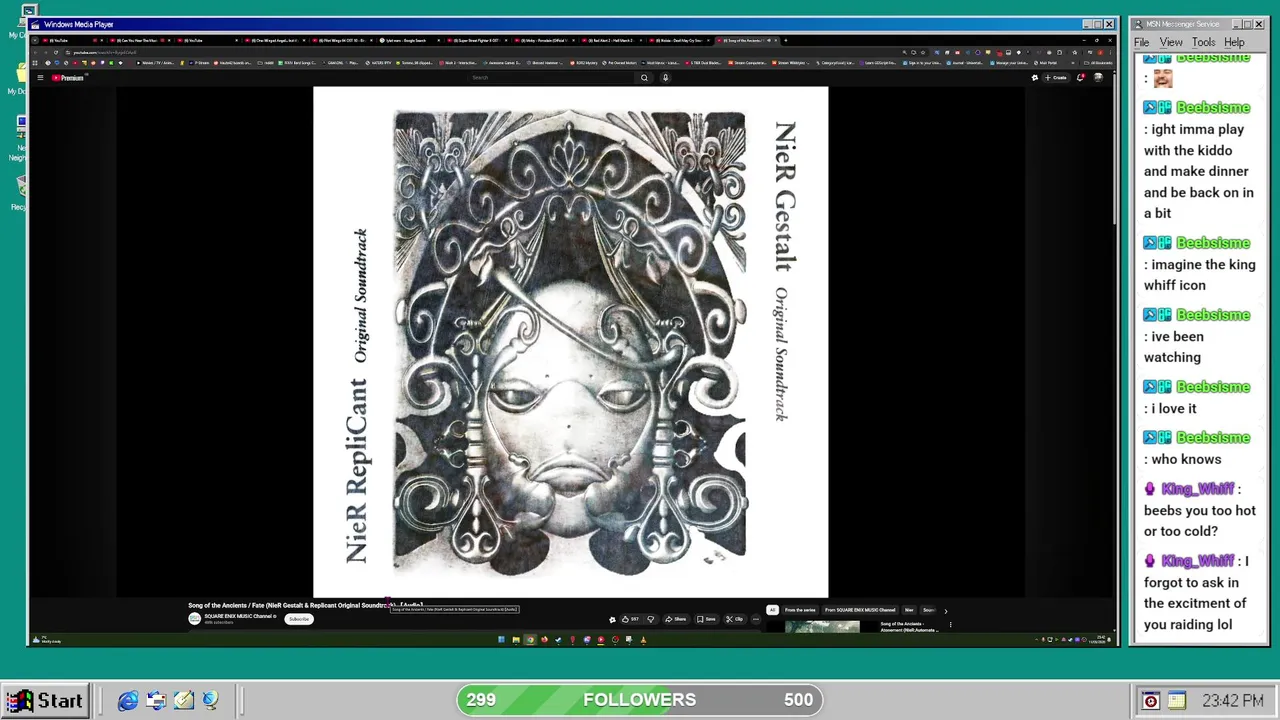Viewport: 1280px width, 720px height.
Task: Open the YouTube hamburger guide menu
Action: pos(40,77)
